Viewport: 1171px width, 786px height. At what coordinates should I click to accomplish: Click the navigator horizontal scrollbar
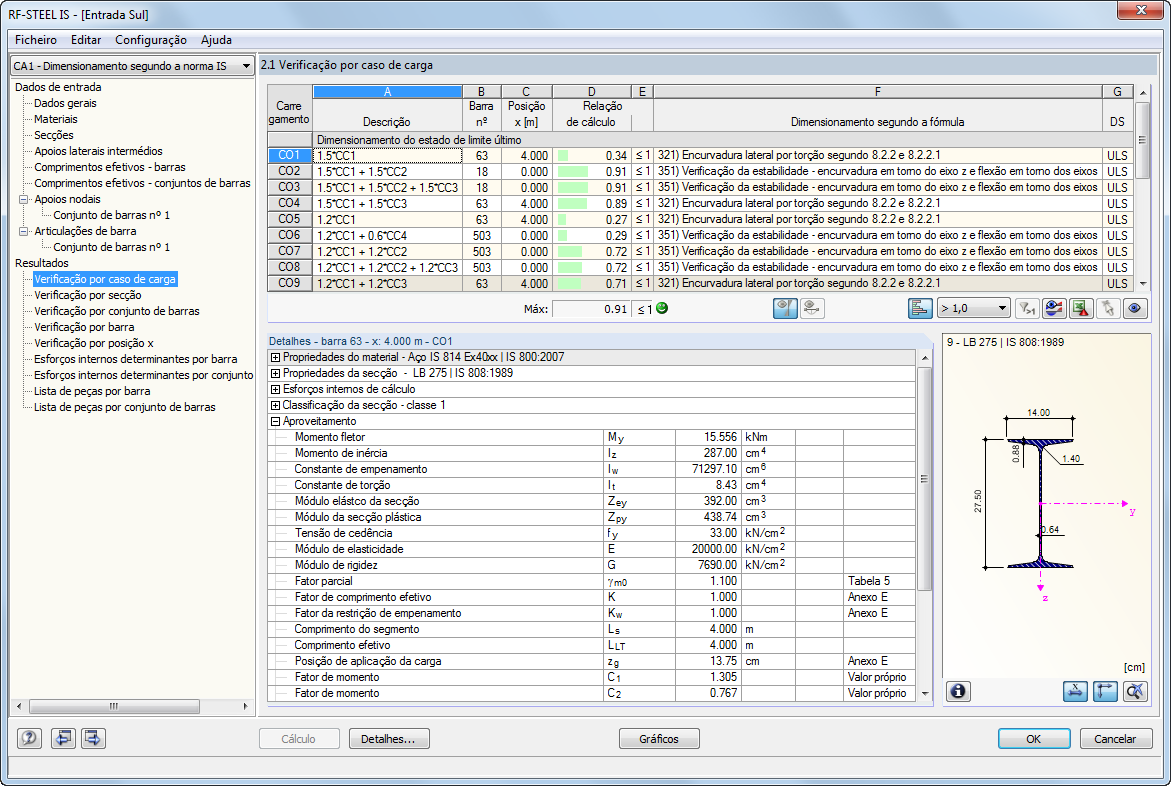click(x=131, y=706)
